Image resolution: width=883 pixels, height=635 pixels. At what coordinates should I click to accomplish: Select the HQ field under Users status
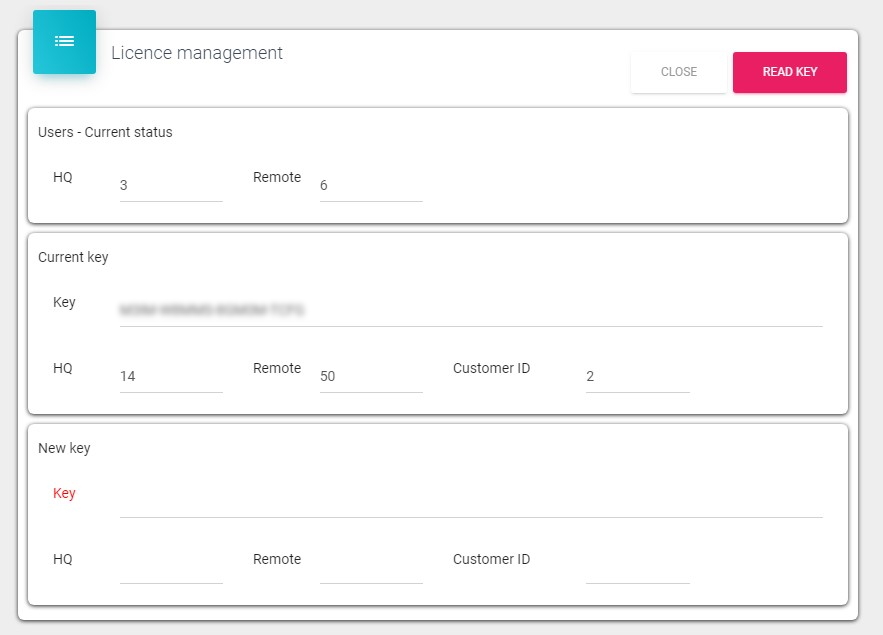(170, 186)
